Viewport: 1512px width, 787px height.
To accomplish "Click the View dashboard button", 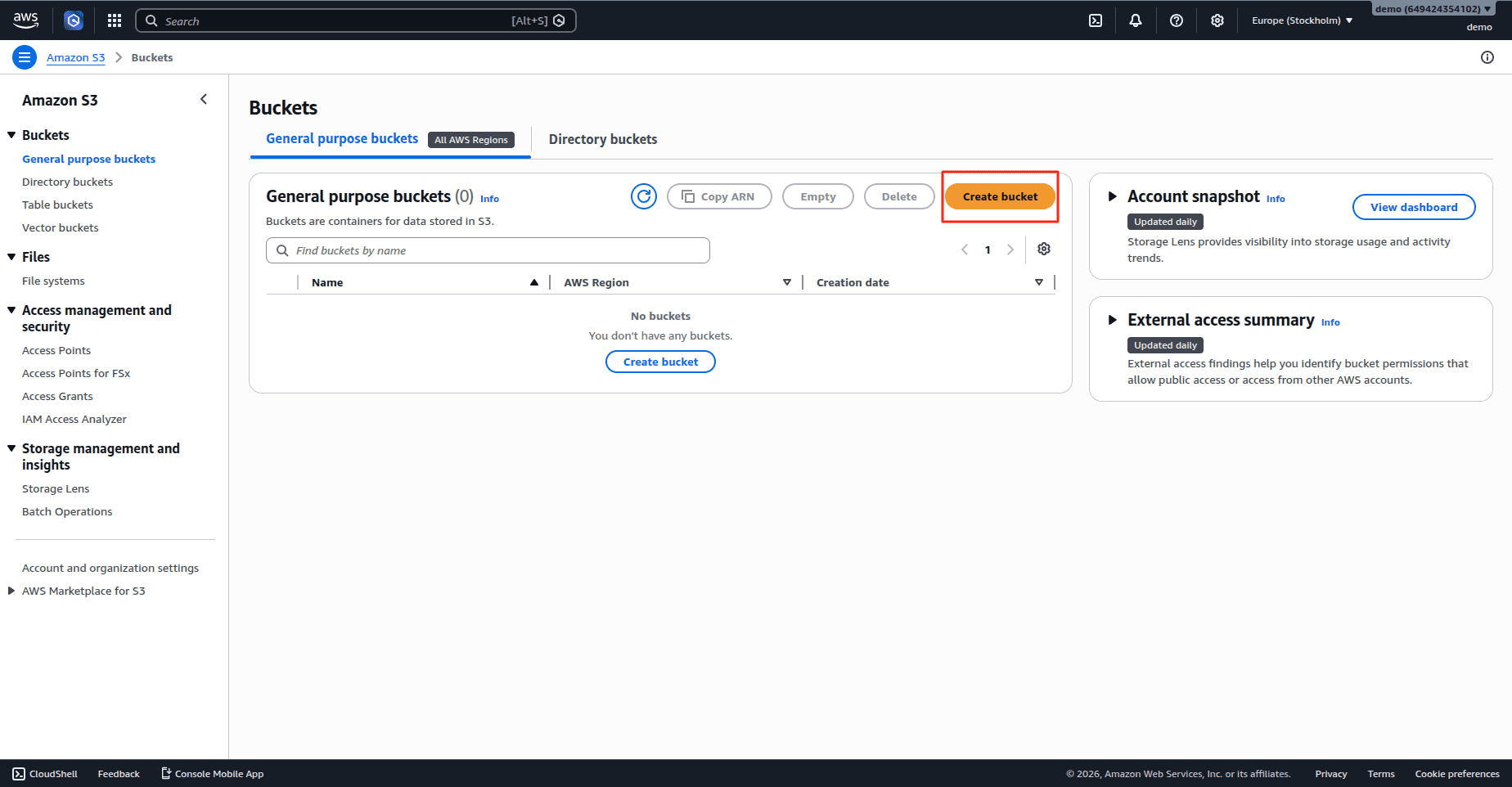I will pyautogui.click(x=1414, y=207).
